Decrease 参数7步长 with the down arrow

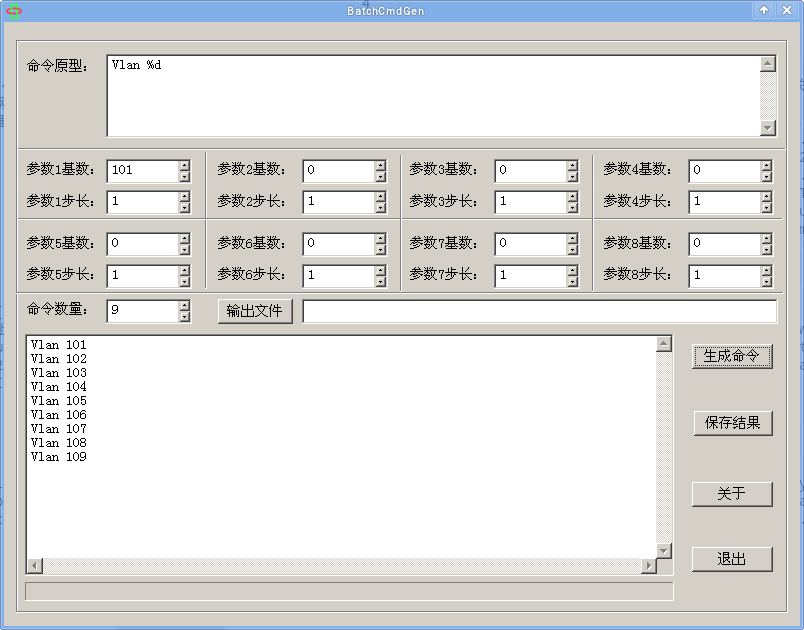click(x=573, y=282)
